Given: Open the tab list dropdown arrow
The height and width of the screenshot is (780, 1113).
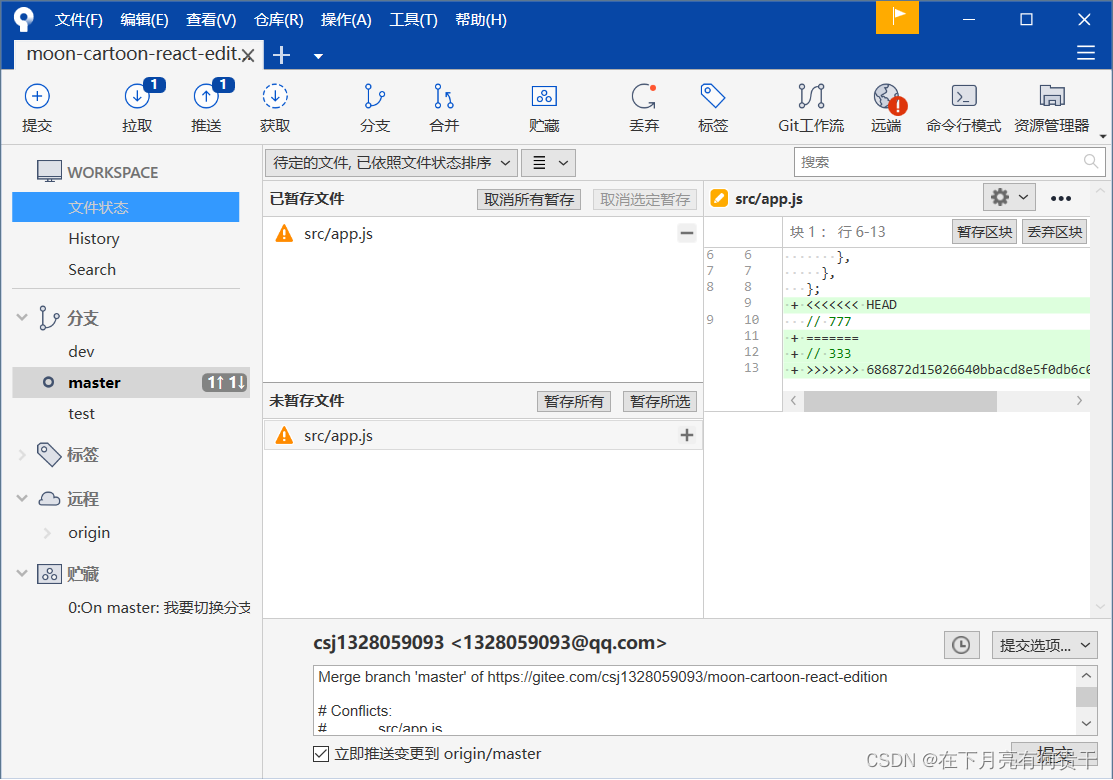Looking at the screenshot, I should coord(318,56).
